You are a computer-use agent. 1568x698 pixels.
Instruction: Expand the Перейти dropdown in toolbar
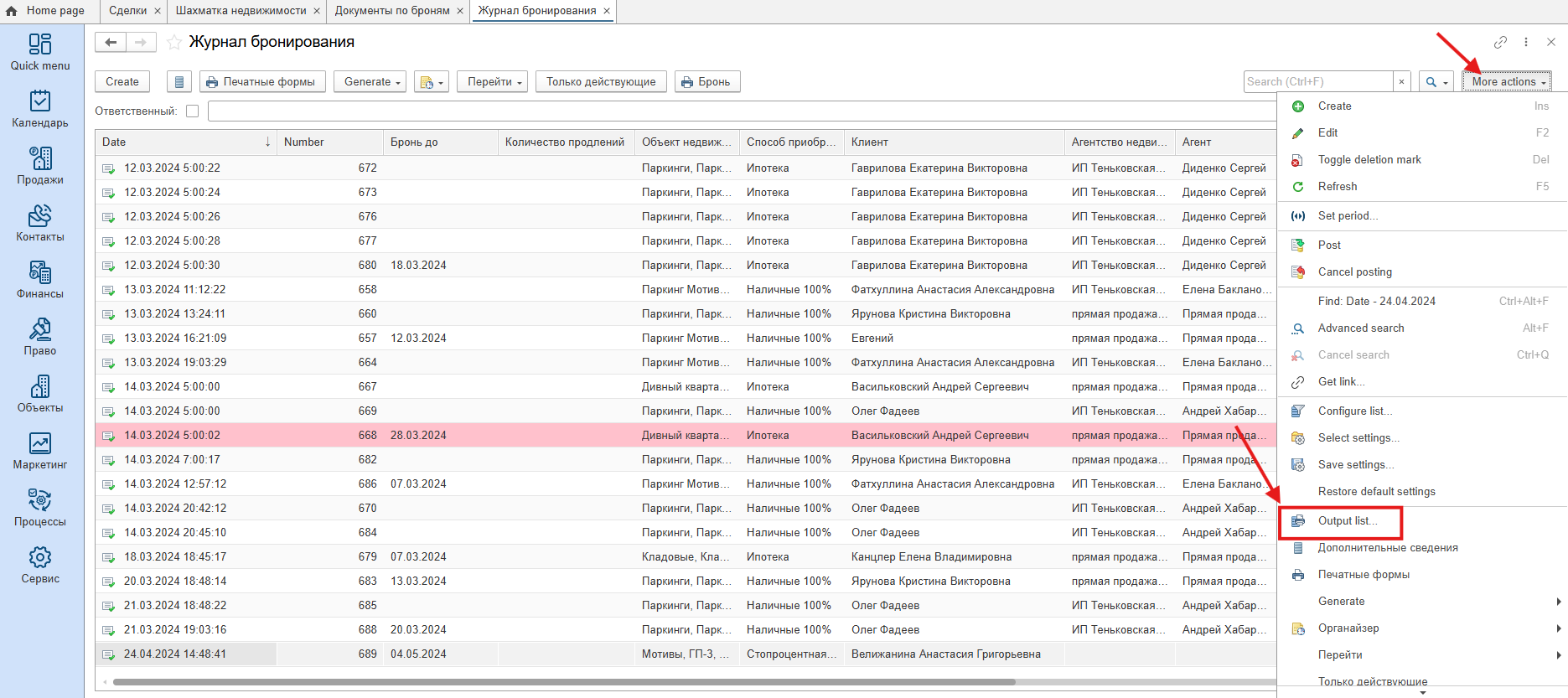click(x=494, y=82)
